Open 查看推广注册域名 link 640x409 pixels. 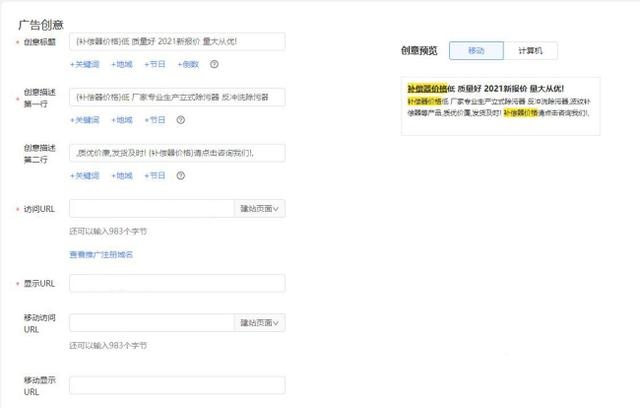pyautogui.click(x=101, y=254)
